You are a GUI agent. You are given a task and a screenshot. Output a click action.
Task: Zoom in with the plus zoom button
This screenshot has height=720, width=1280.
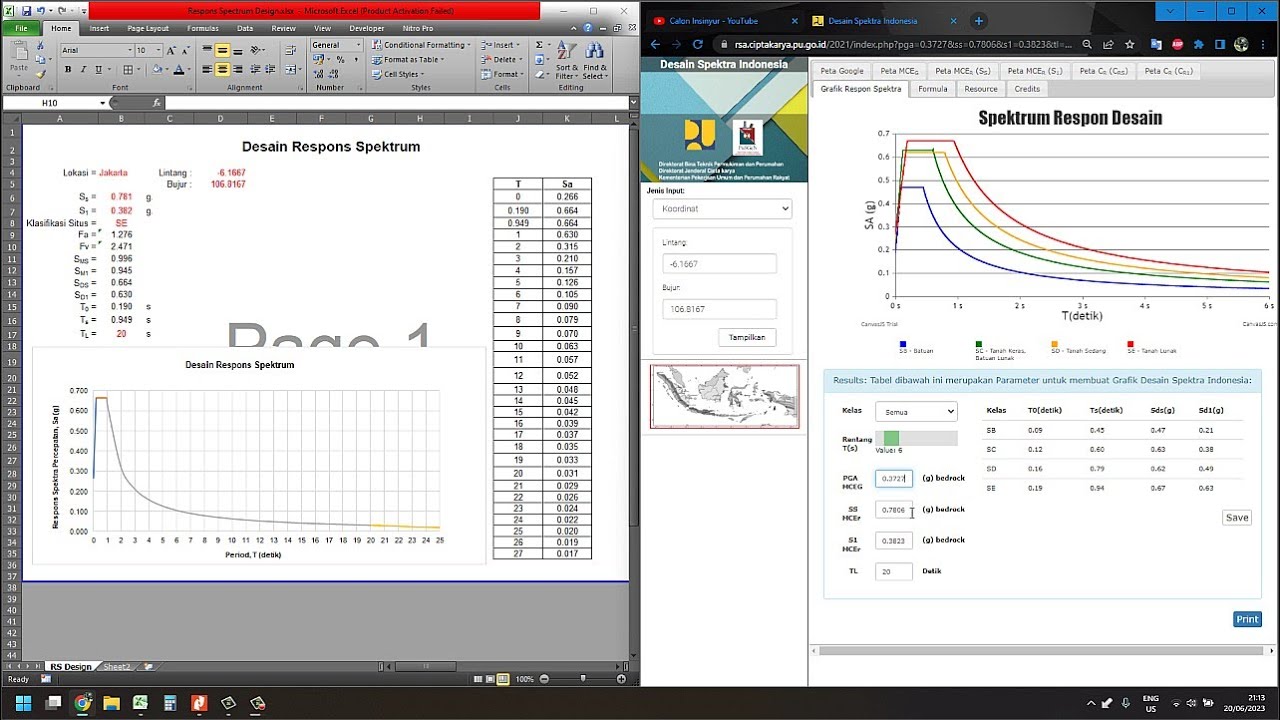pyautogui.click(x=621, y=679)
